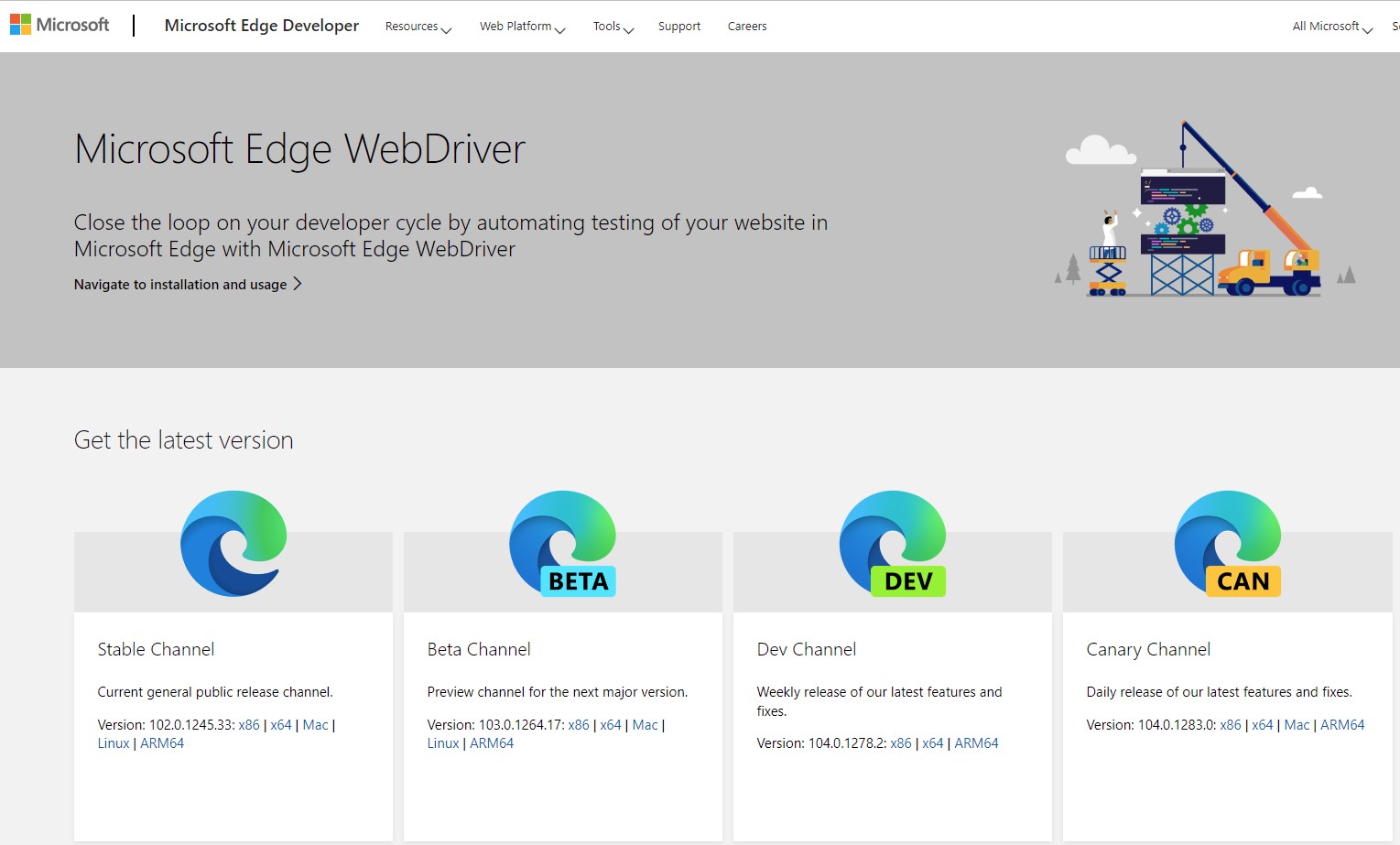Download Stable channel ARM64 driver
This screenshot has height=845, width=1400.
pos(162,743)
